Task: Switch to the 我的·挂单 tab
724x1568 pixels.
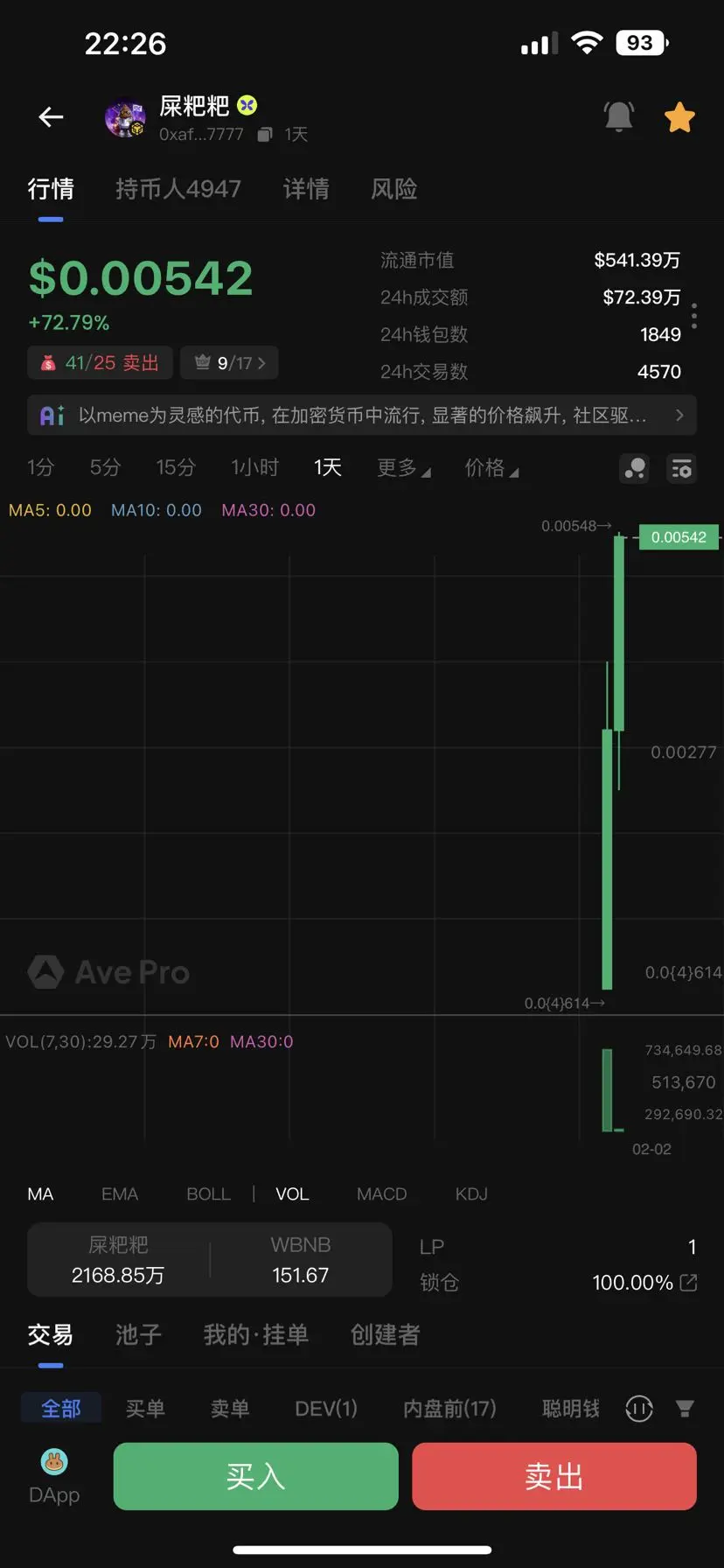Action: tap(256, 1335)
